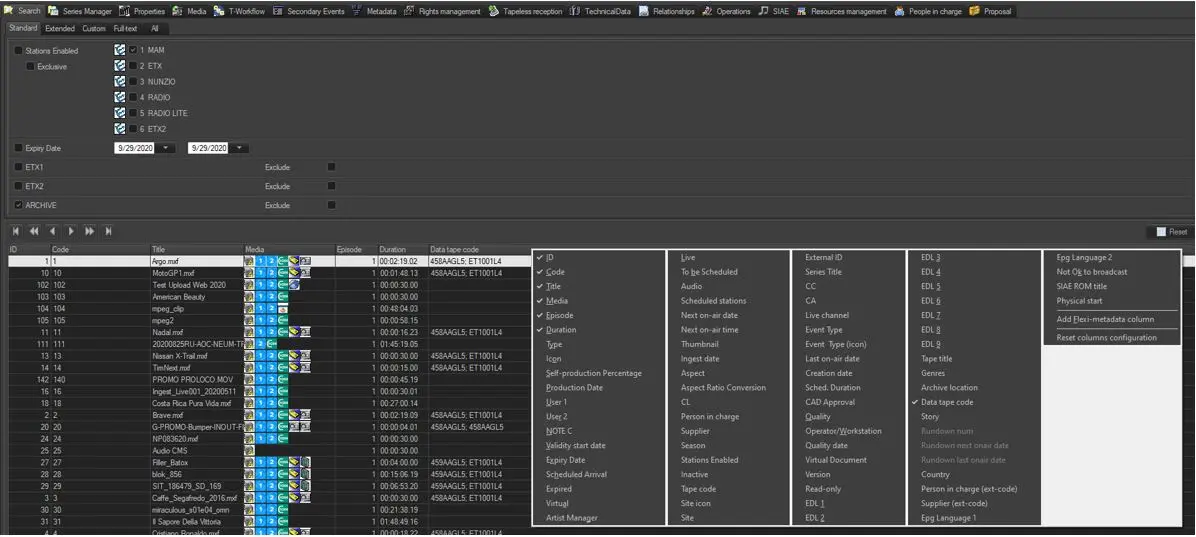1196x537 pixels.
Task: Open the first expiry date dropdown
Action: (x=166, y=148)
